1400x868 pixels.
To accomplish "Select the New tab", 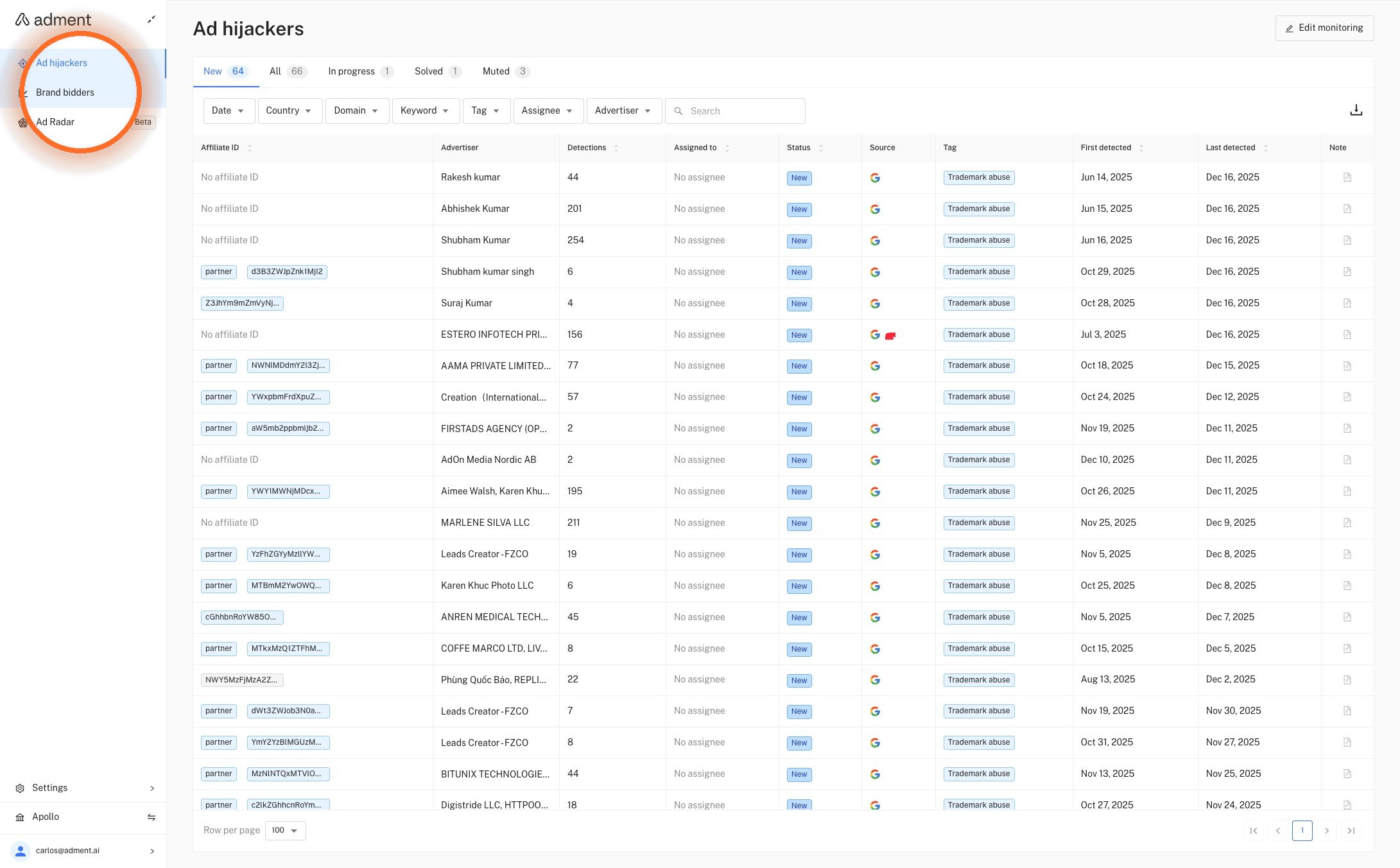I will pos(225,71).
